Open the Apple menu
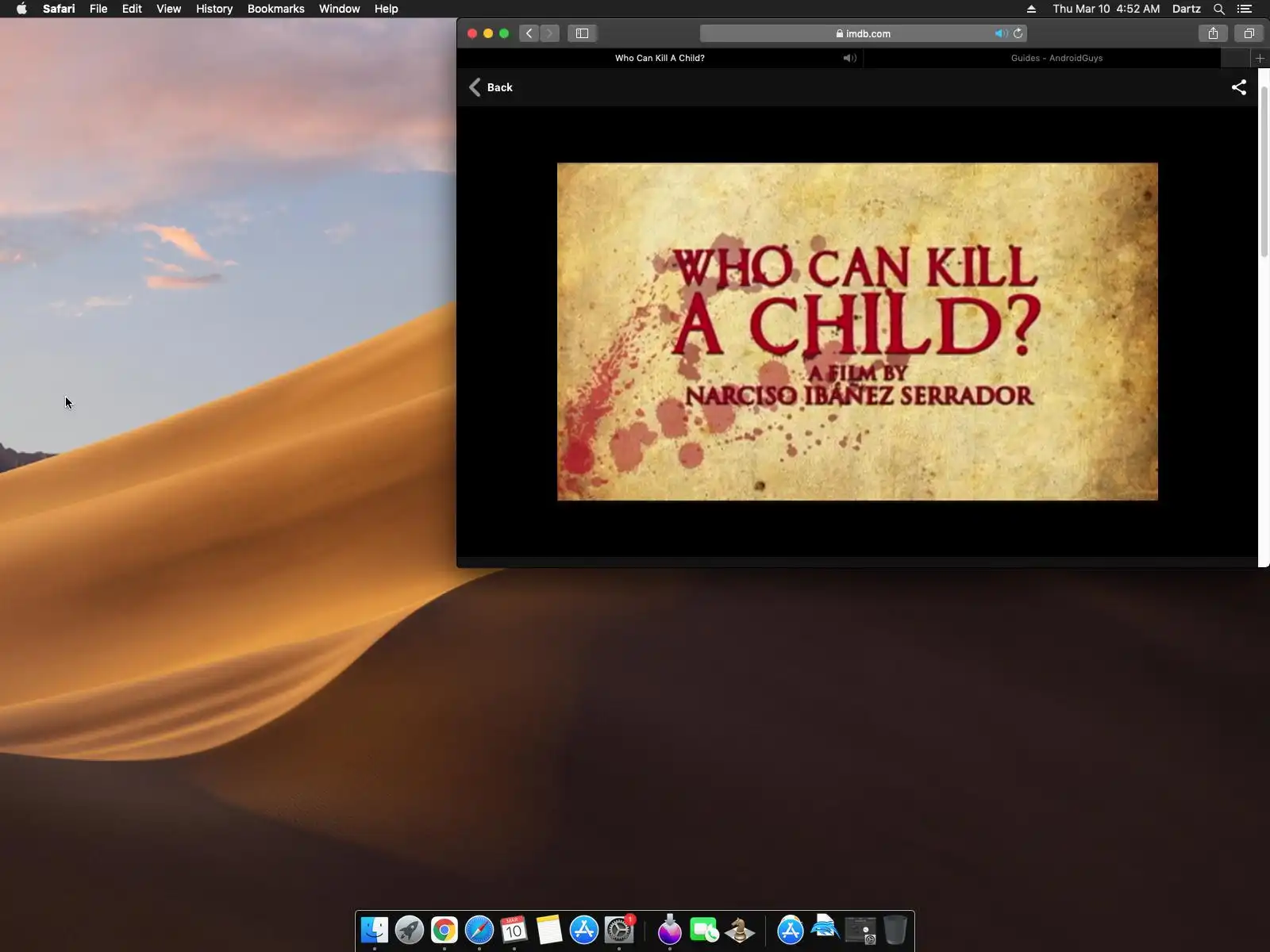The height and width of the screenshot is (952, 1270). tap(21, 9)
